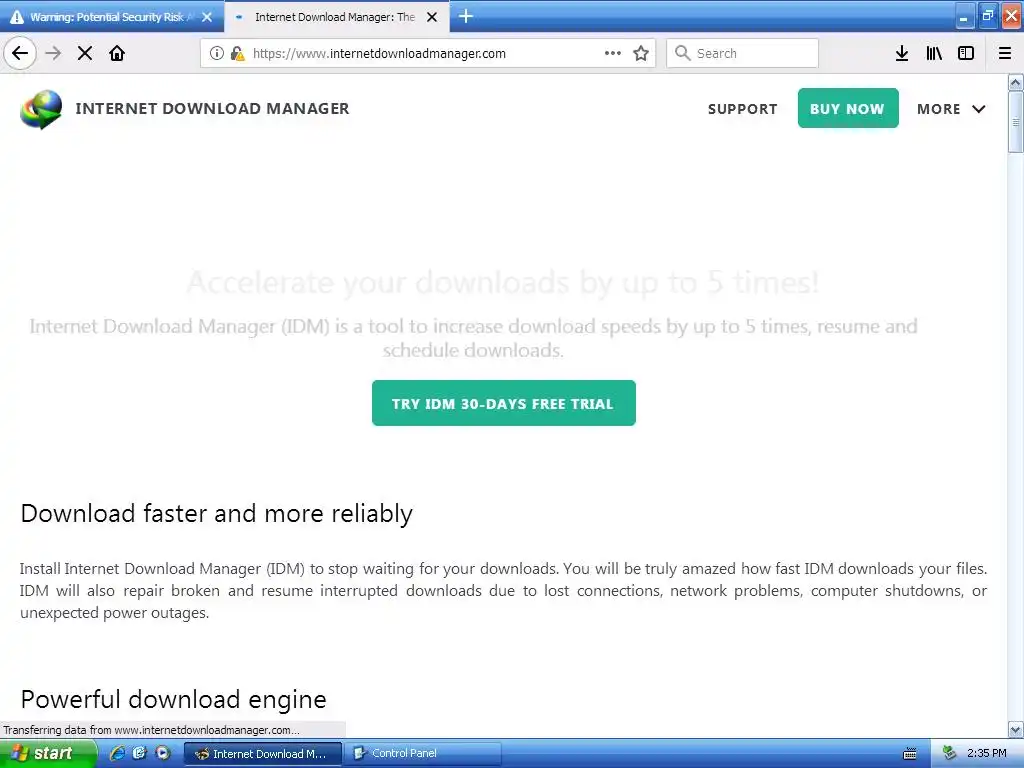
Task: Open the SUPPORT menu item
Action: click(743, 109)
